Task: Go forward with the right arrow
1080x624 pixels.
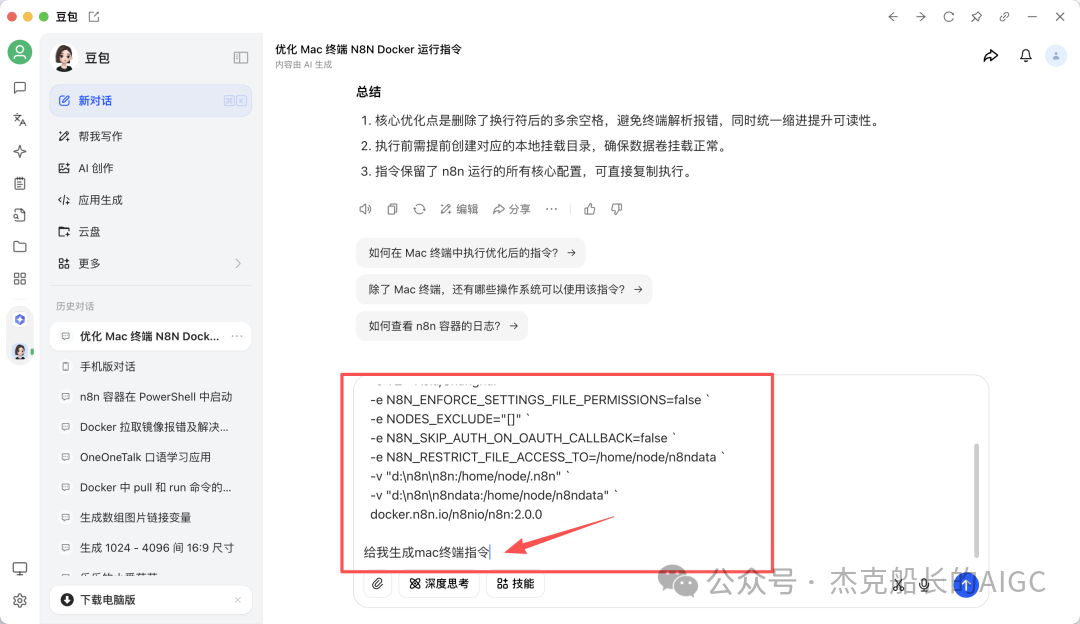Action: [x=921, y=17]
